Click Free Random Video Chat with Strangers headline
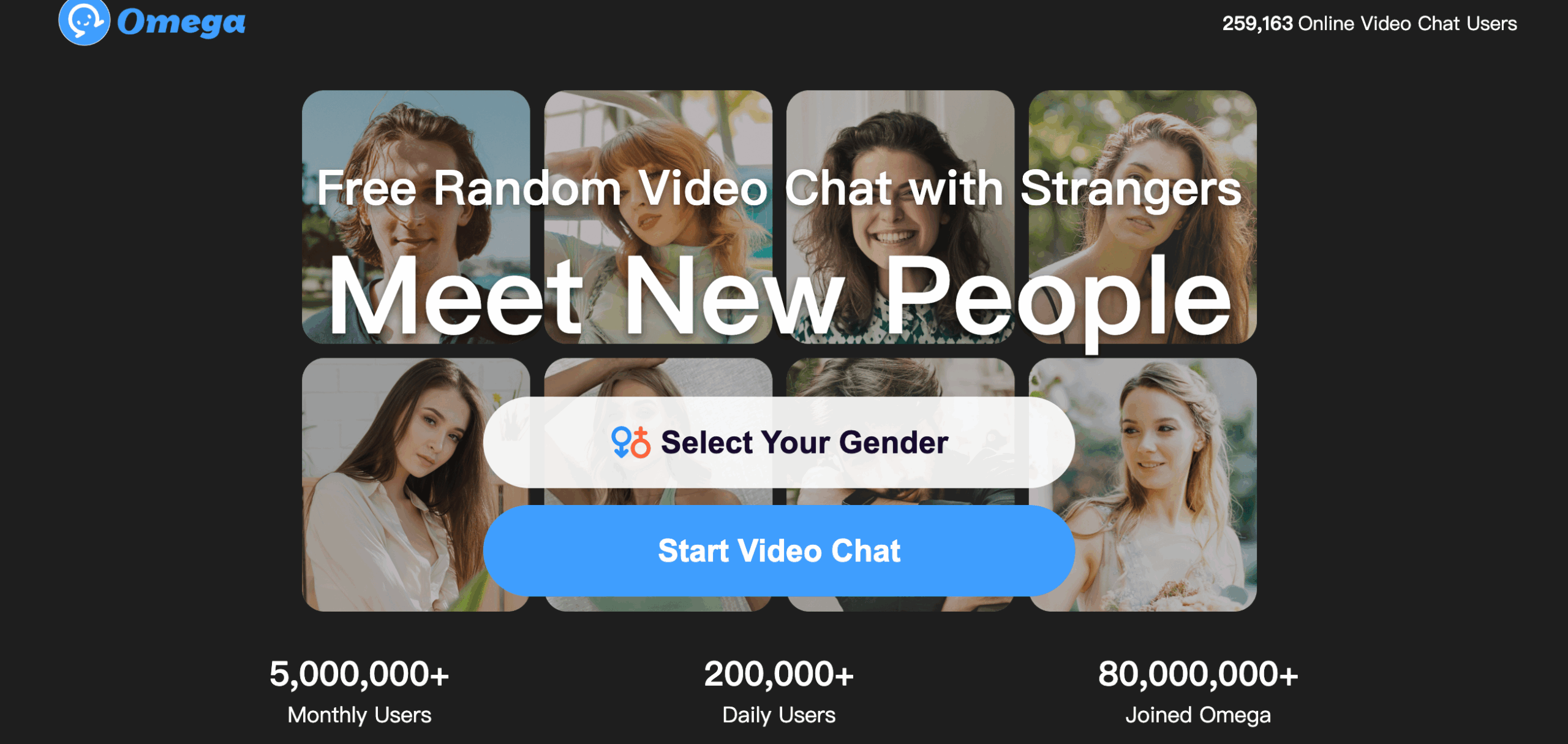1568x744 pixels. [779, 189]
